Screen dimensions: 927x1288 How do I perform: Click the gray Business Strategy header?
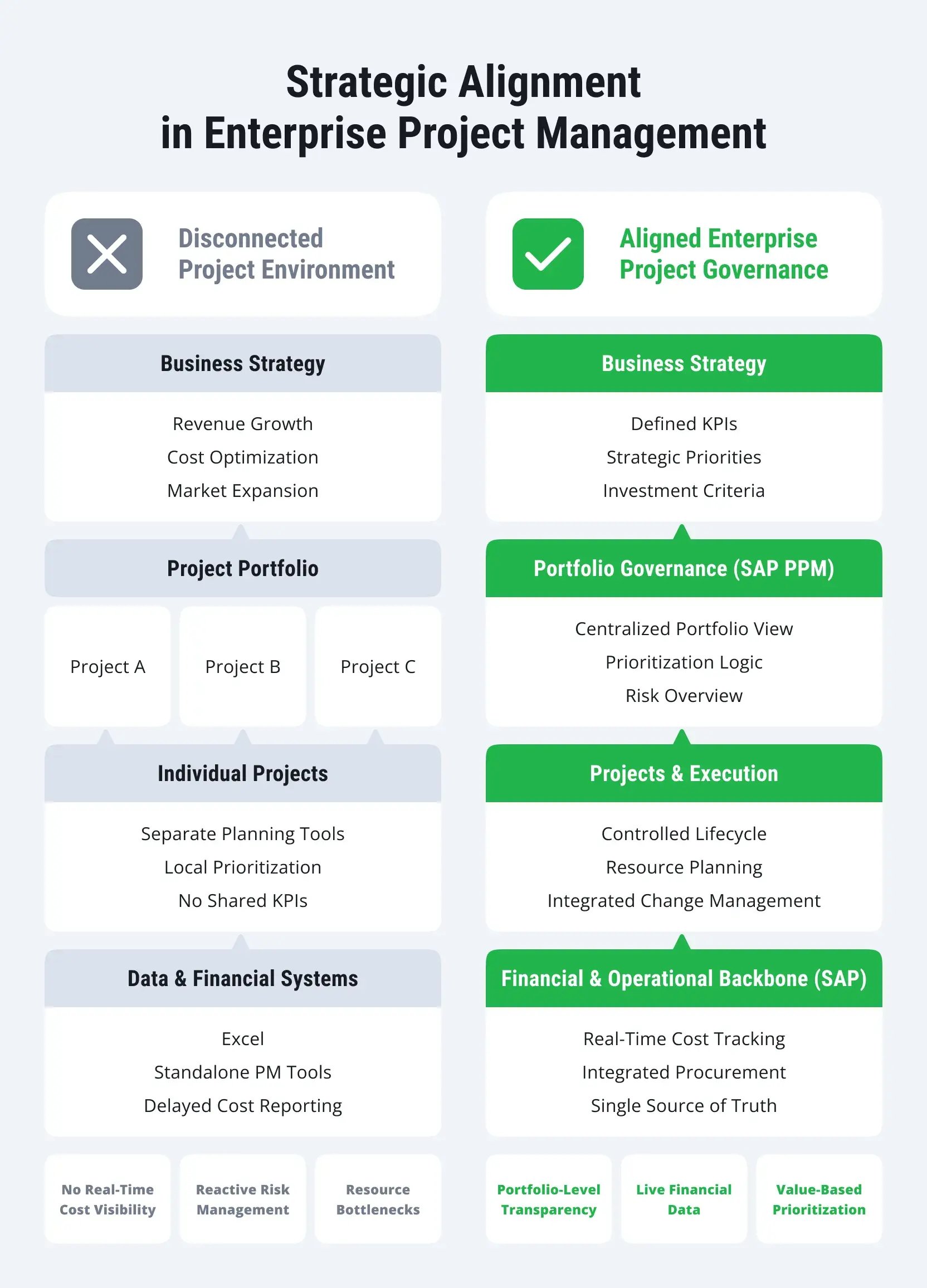tap(242, 363)
